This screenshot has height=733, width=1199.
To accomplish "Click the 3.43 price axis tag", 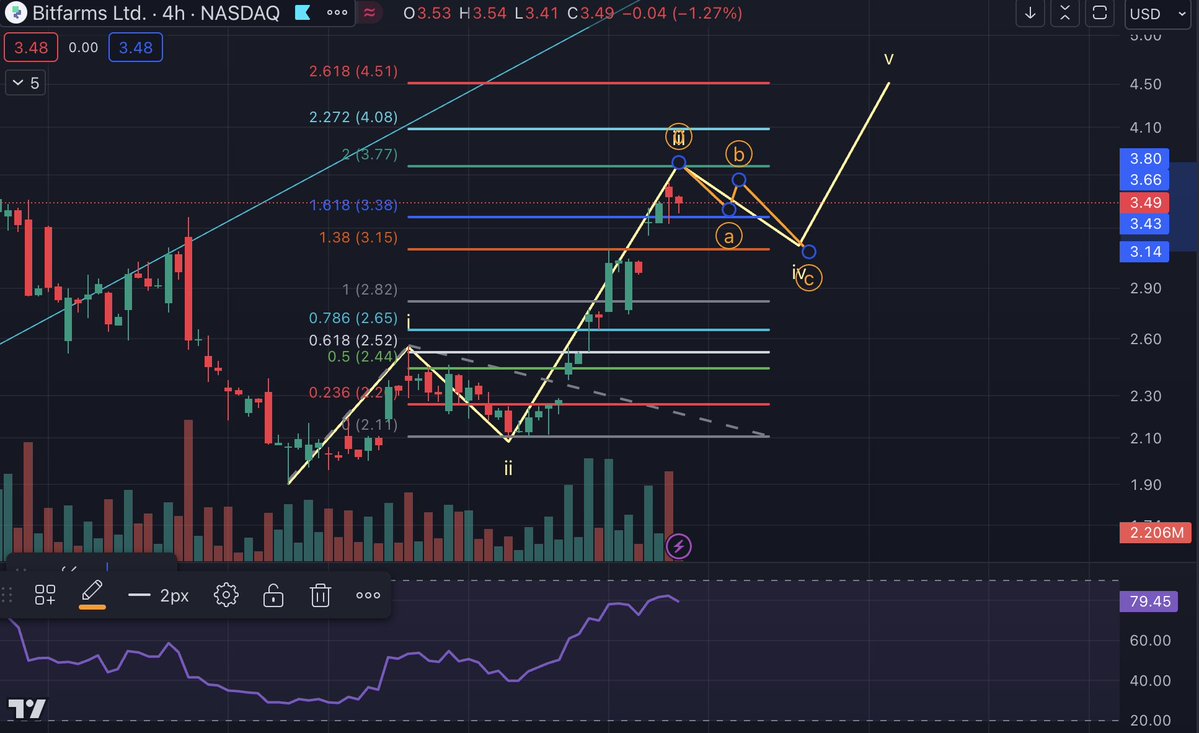I will [x=1145, y=223].
